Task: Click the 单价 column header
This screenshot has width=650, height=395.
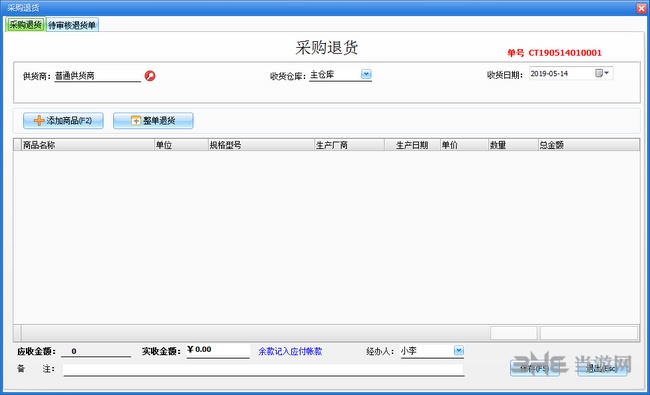Action: 464,145
